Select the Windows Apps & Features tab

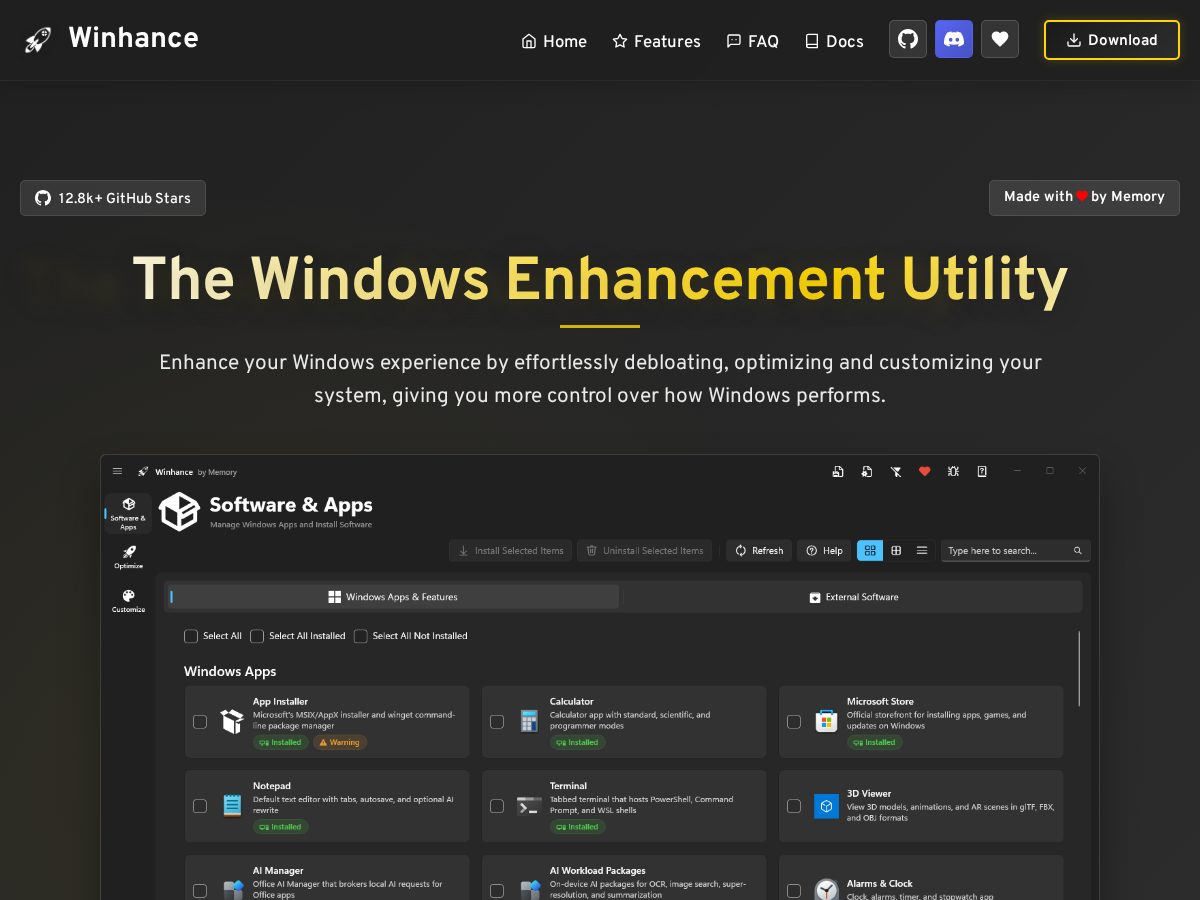[393, 597]
